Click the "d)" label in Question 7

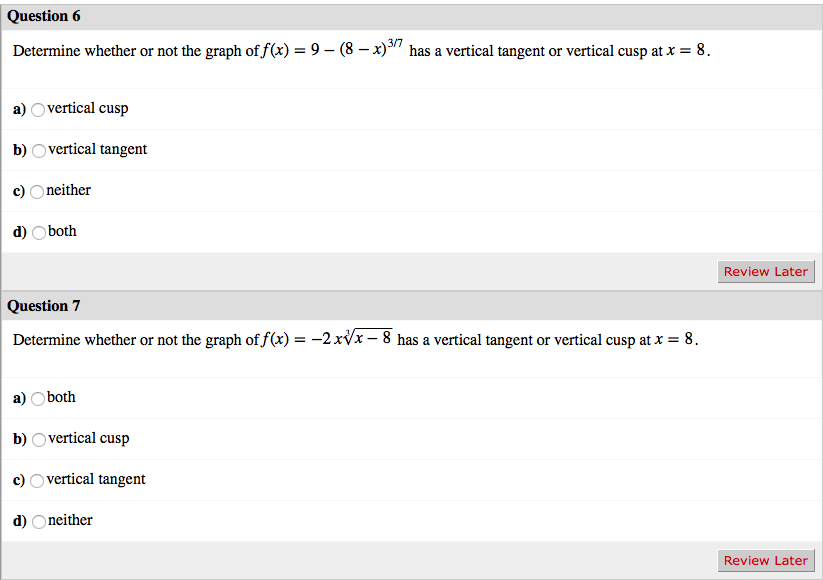(18, 520)
